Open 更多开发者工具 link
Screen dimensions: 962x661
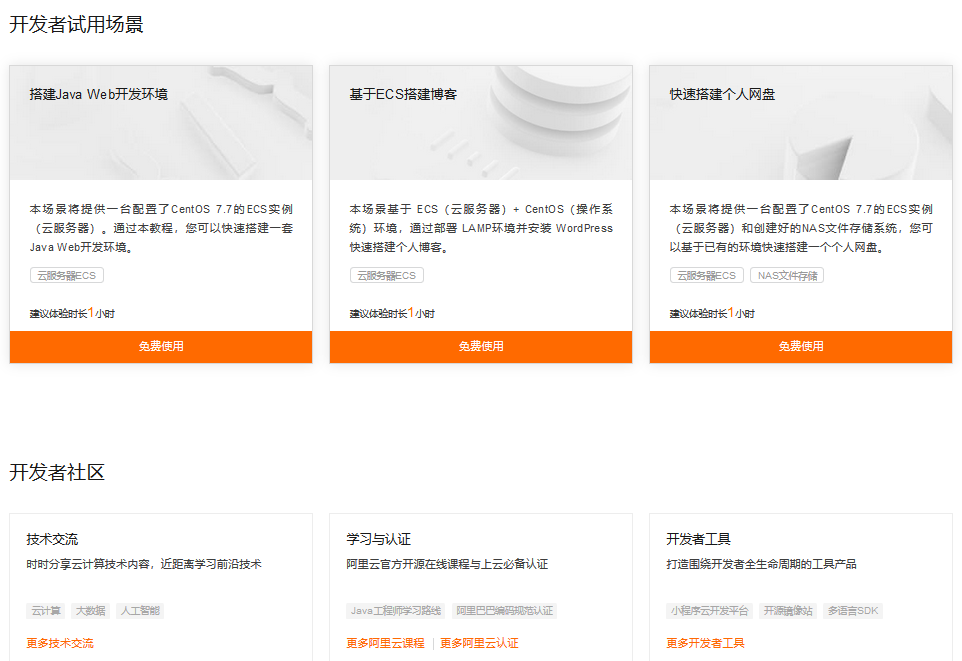[706, 643]
